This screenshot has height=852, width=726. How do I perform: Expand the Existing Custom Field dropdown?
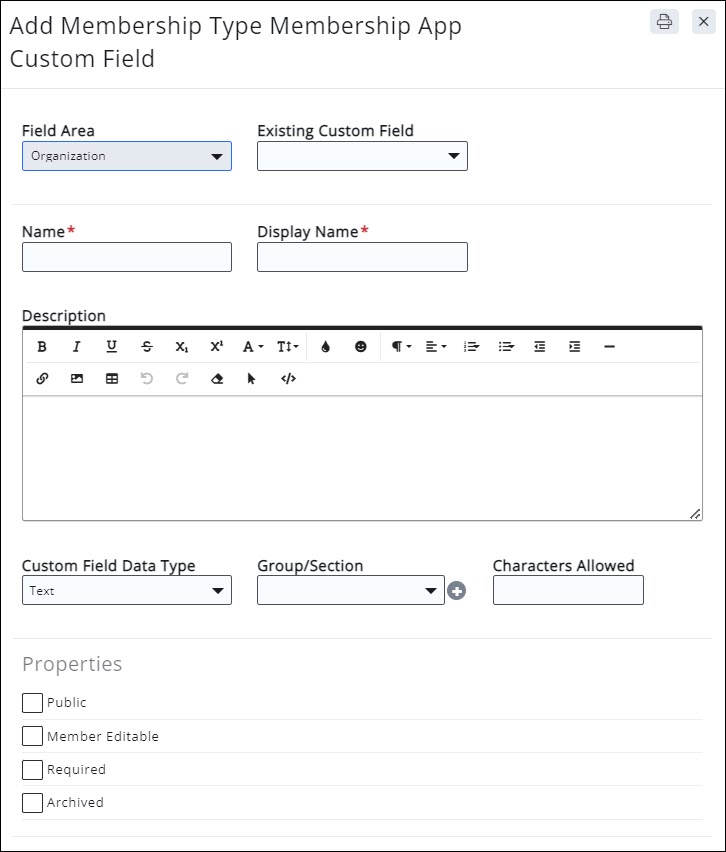(x=362, y=156)
